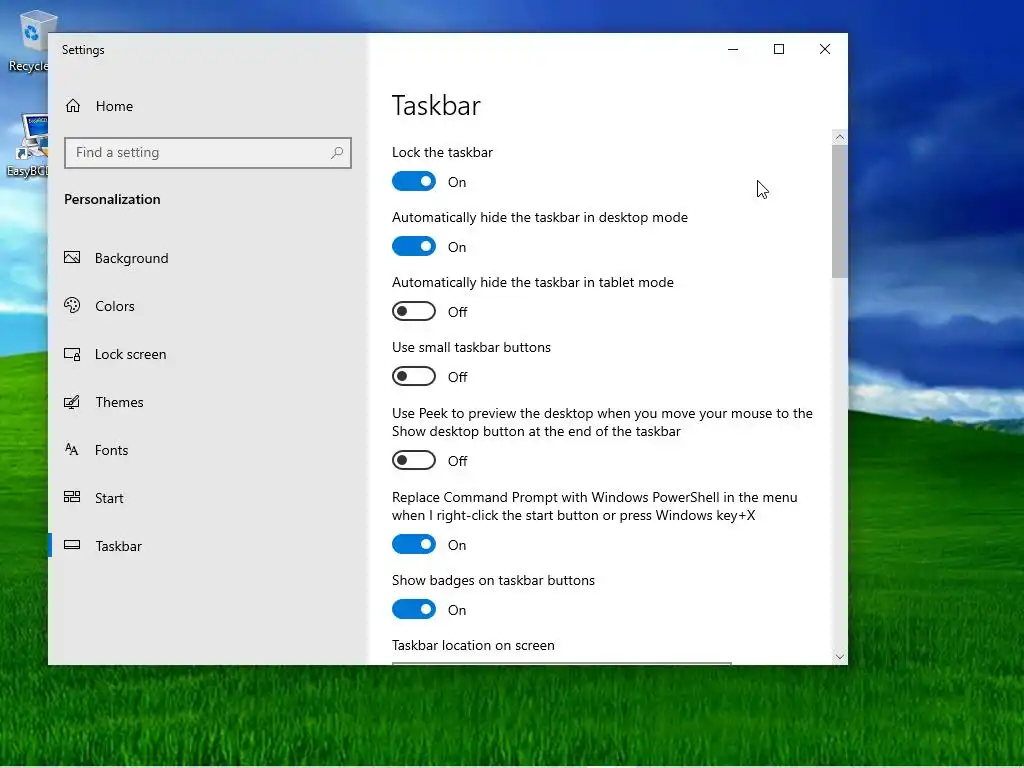Disable auto-hide taskbar in desktop mode
The height and width of the screenshot is (768, 1024).
pos(414,246)
